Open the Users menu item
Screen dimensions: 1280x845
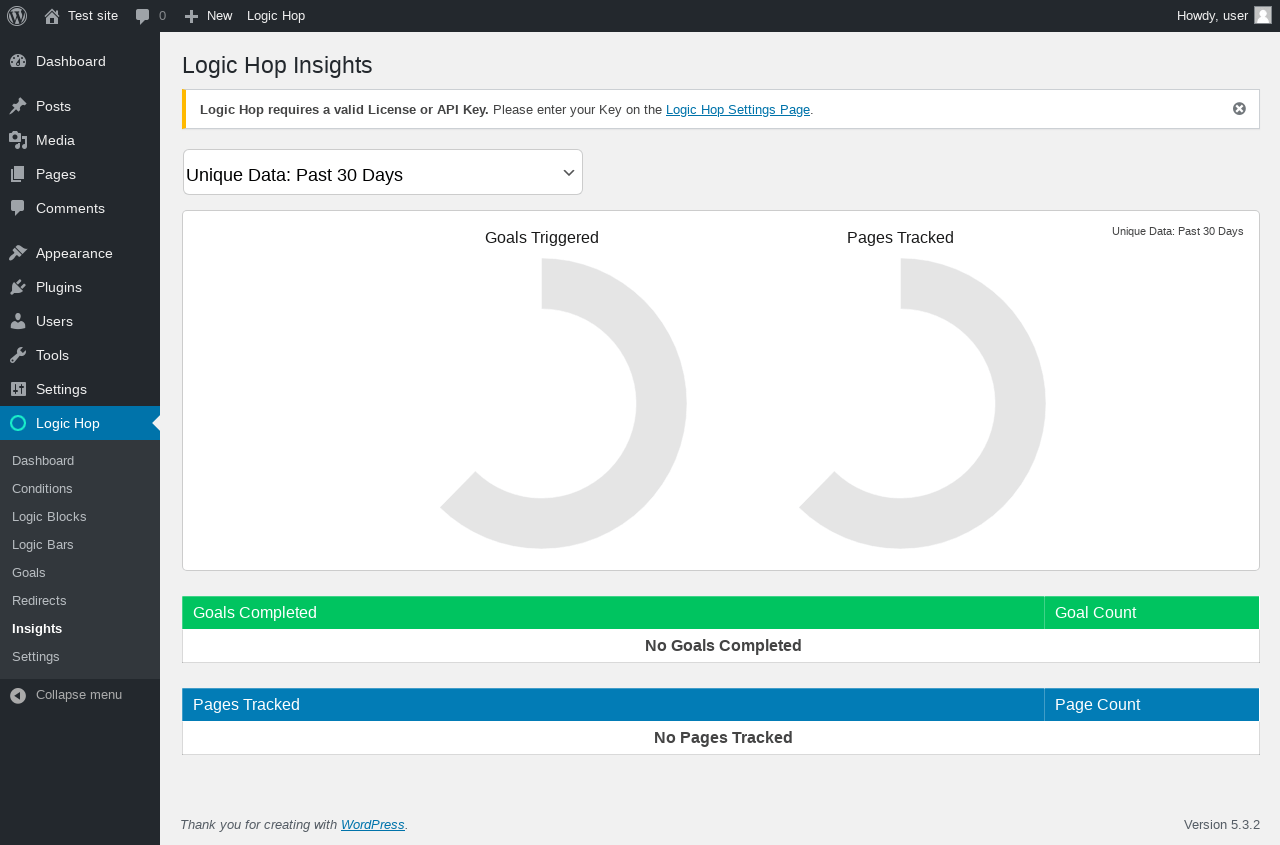(x=80, y=321)
